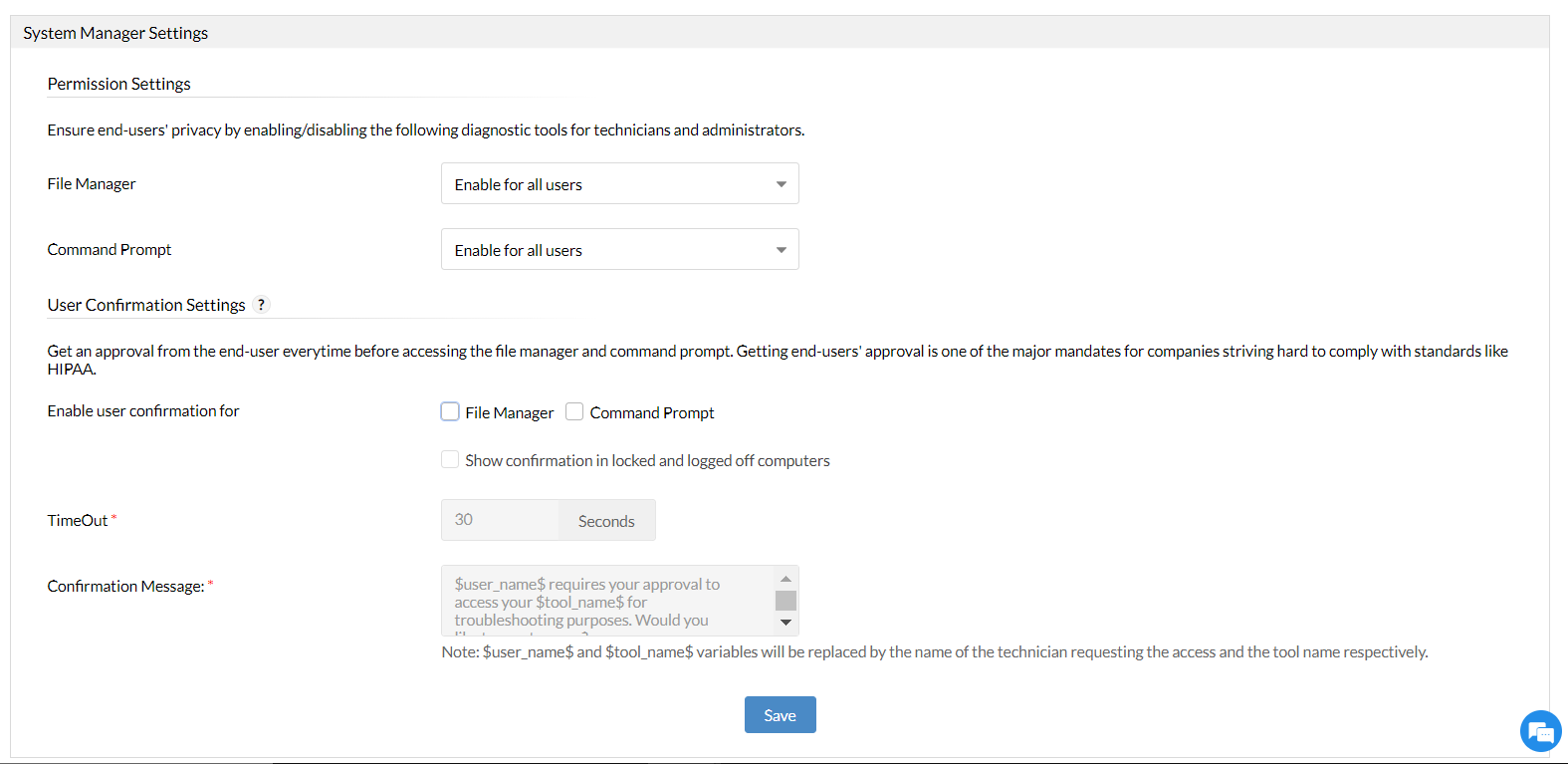Click the Enable user confirmation for label
Image resolution: width=1568 pixels, height=764 pixels.
pyautogui.click(x=143, y=410)
